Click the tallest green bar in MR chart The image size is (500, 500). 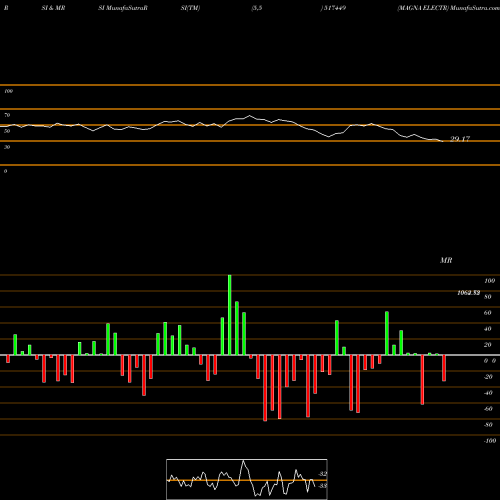(x=230, y=315)
